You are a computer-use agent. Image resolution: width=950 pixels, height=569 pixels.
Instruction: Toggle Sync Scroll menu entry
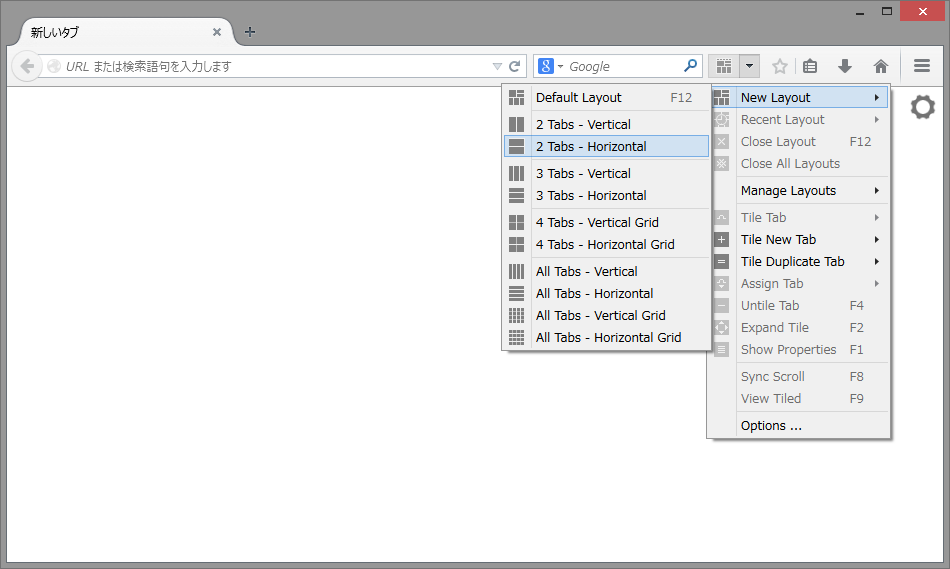[799, 376]
